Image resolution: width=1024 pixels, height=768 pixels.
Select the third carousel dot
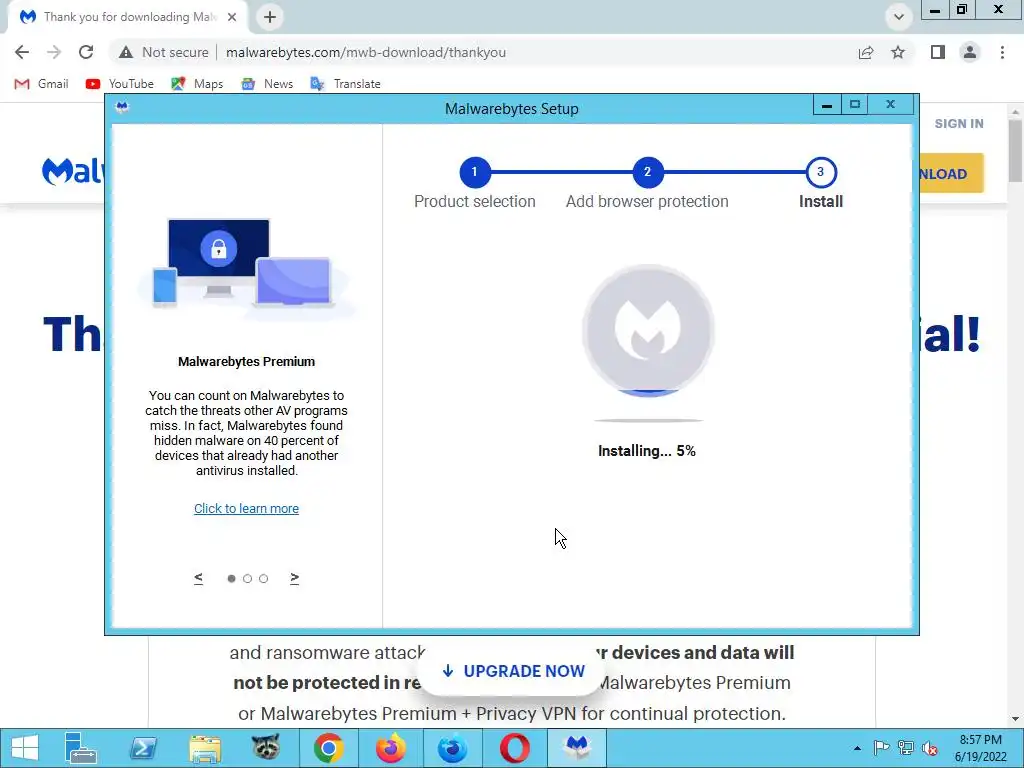click(x=263, y=579)
